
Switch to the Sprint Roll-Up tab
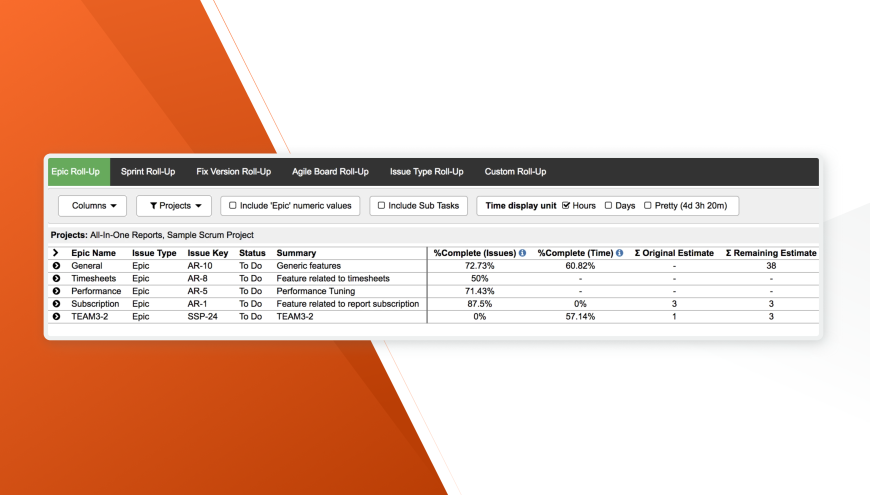(148, 172)
